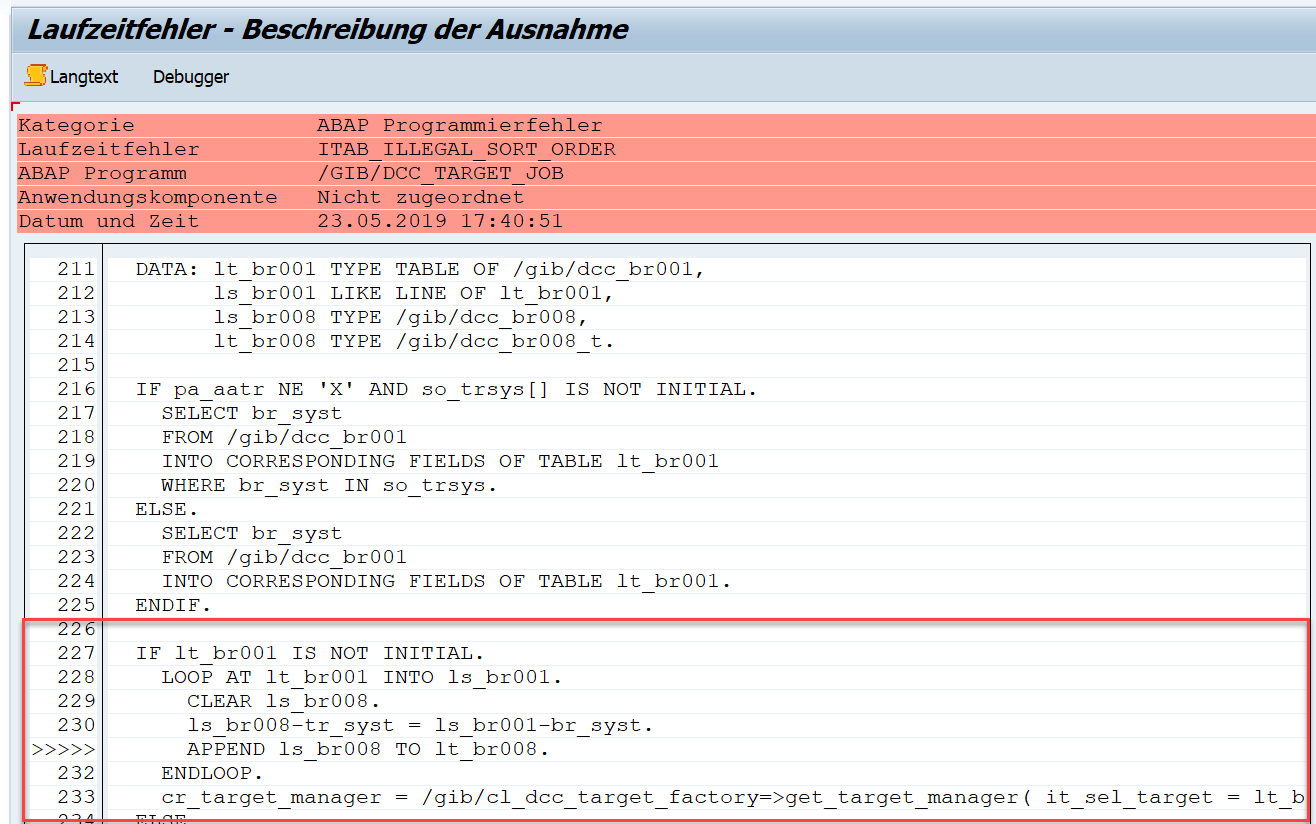Select the ABAP Programmierfehler category value

[x=459, y=125]
